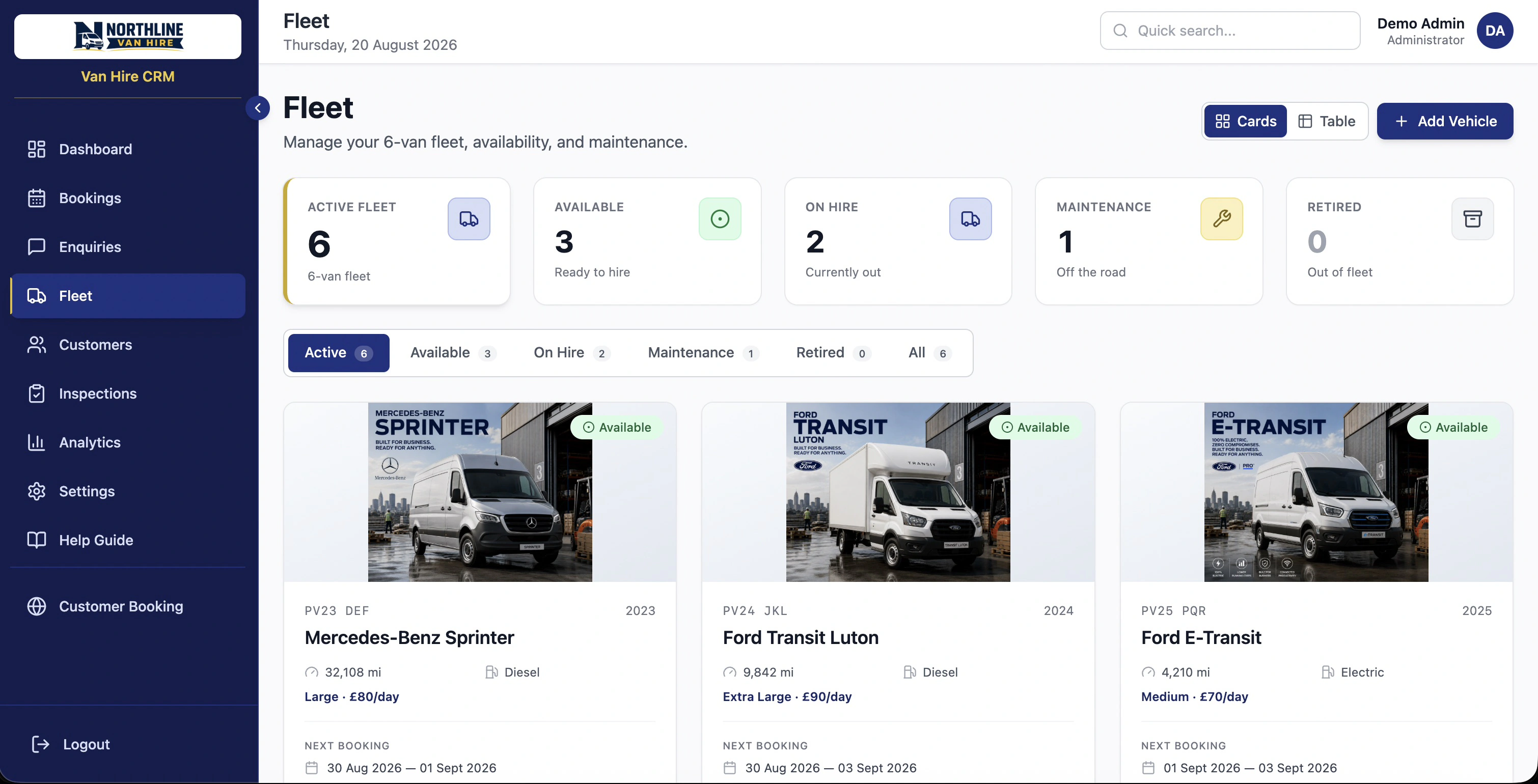1538x784 pixels.
Task: Open the Analytics section
Action: pos(128,443)
